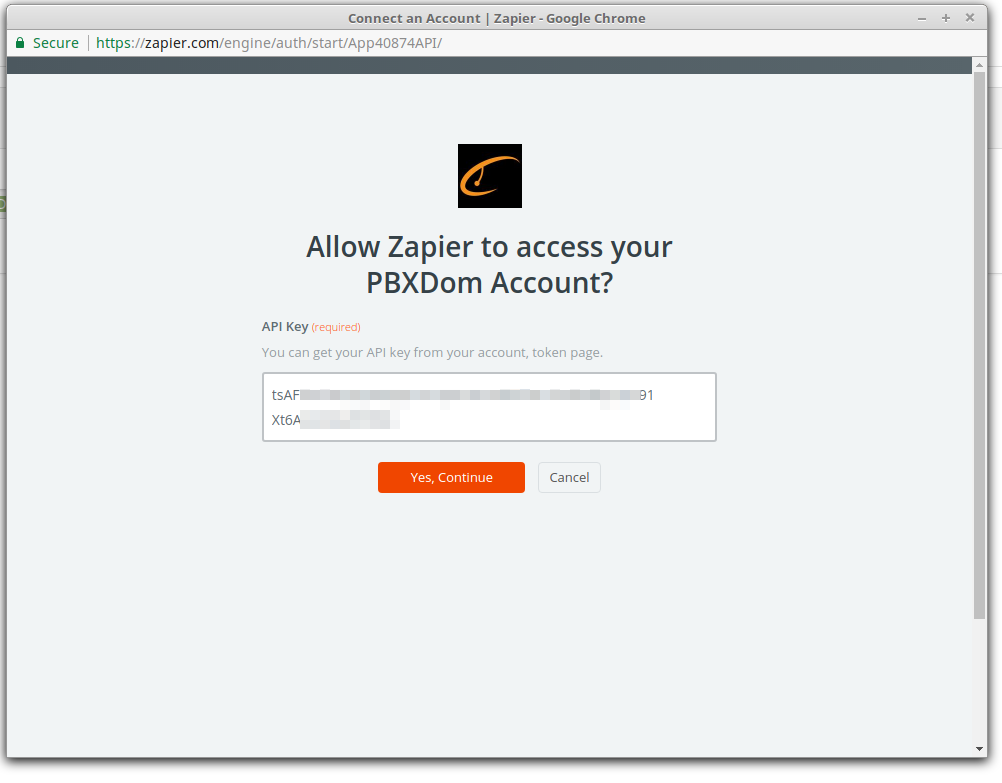Click the plus maximize icon in the titlebar

(x=944, y=17)
